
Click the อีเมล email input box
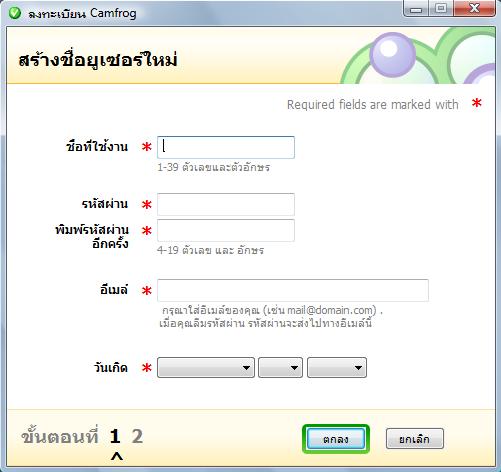pos(293,290)
